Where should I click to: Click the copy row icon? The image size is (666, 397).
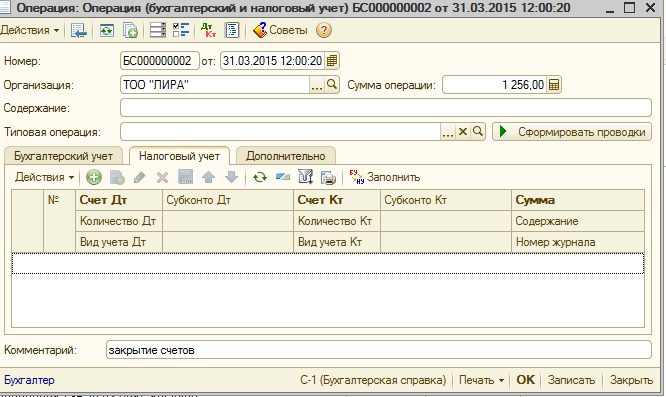click(117, 177)
